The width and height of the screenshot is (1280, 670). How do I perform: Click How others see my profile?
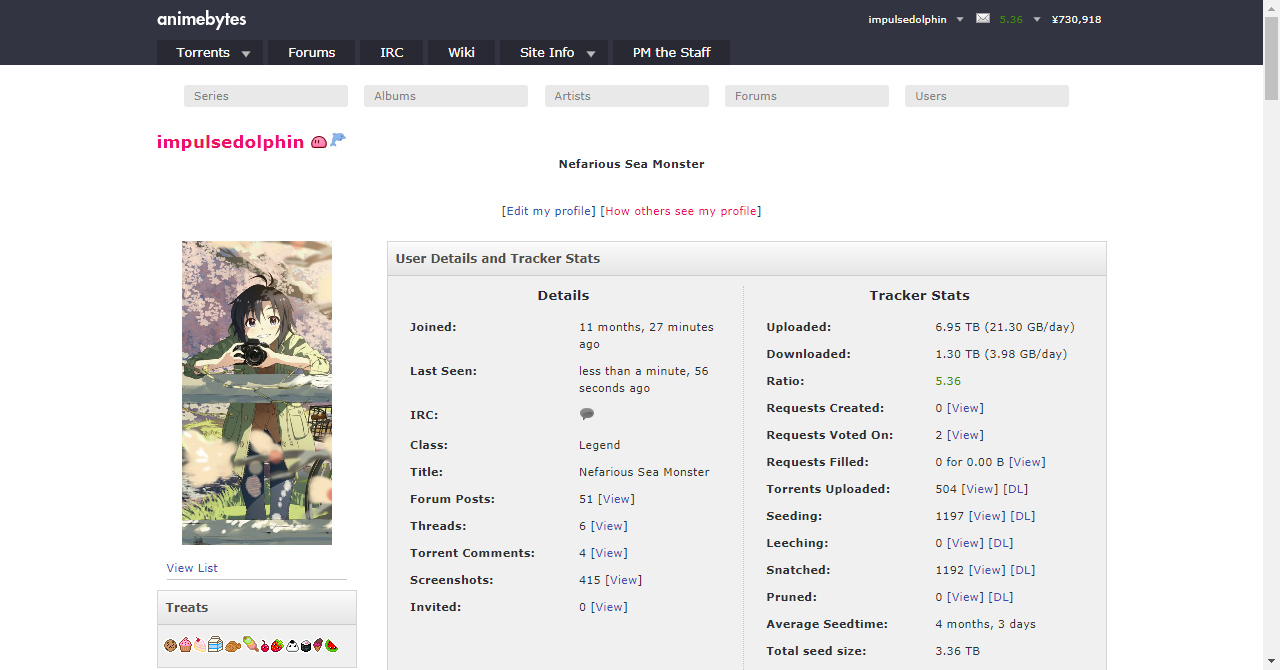681,211
